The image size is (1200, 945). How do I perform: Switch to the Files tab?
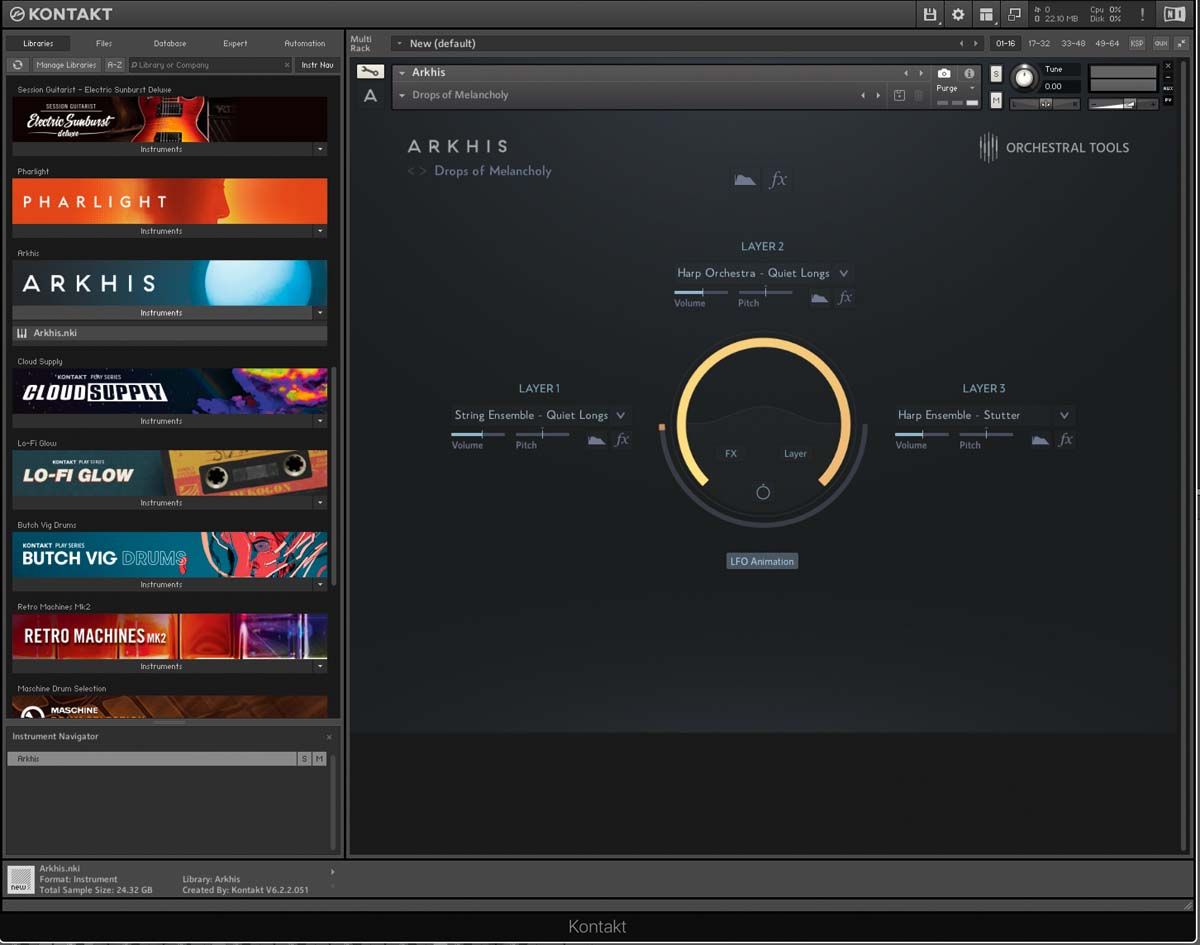pos(103,43)
